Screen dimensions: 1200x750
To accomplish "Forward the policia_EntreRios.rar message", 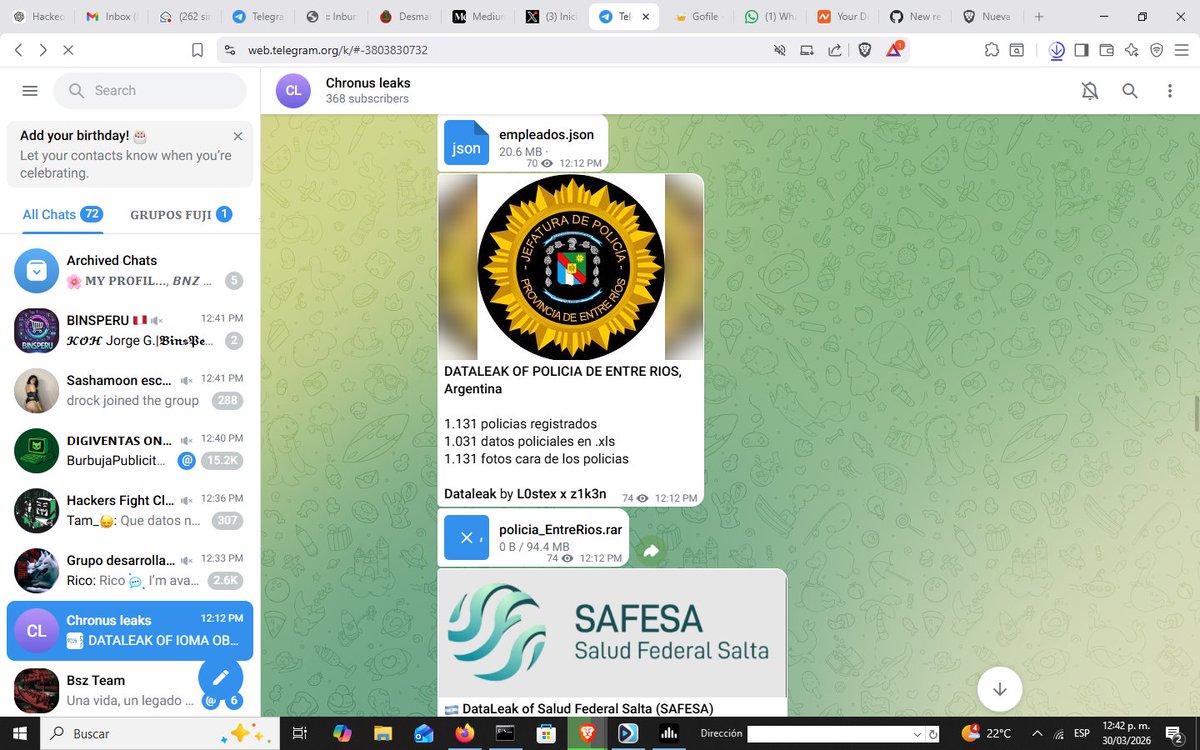I will [x=651, y=551].
